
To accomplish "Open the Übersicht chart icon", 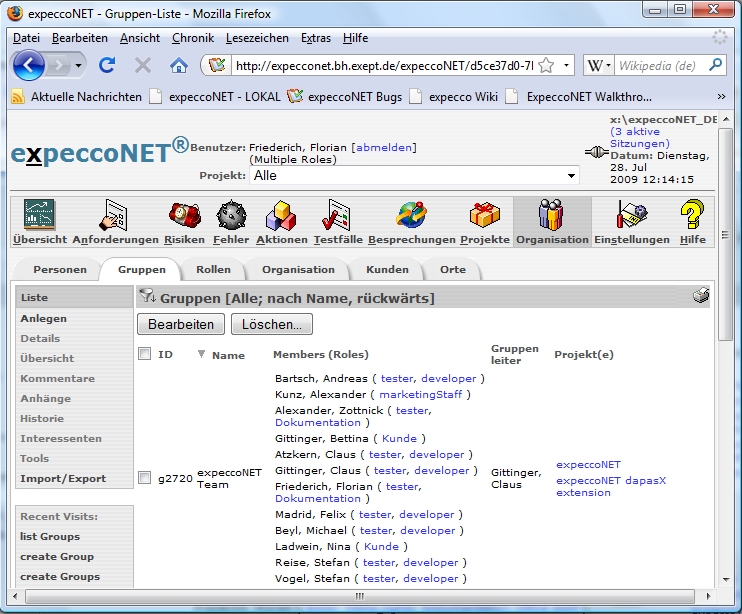I will [x=39, y=215].
